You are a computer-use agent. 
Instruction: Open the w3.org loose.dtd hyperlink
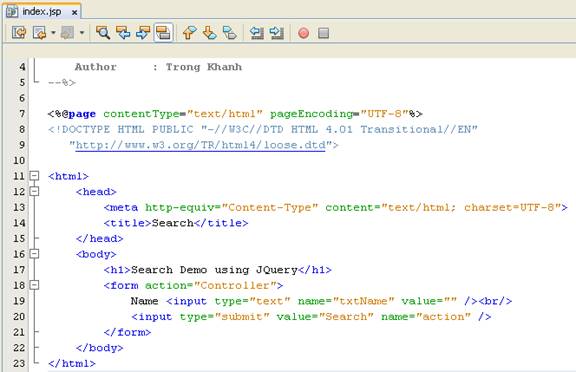click(x=201, y=145)
